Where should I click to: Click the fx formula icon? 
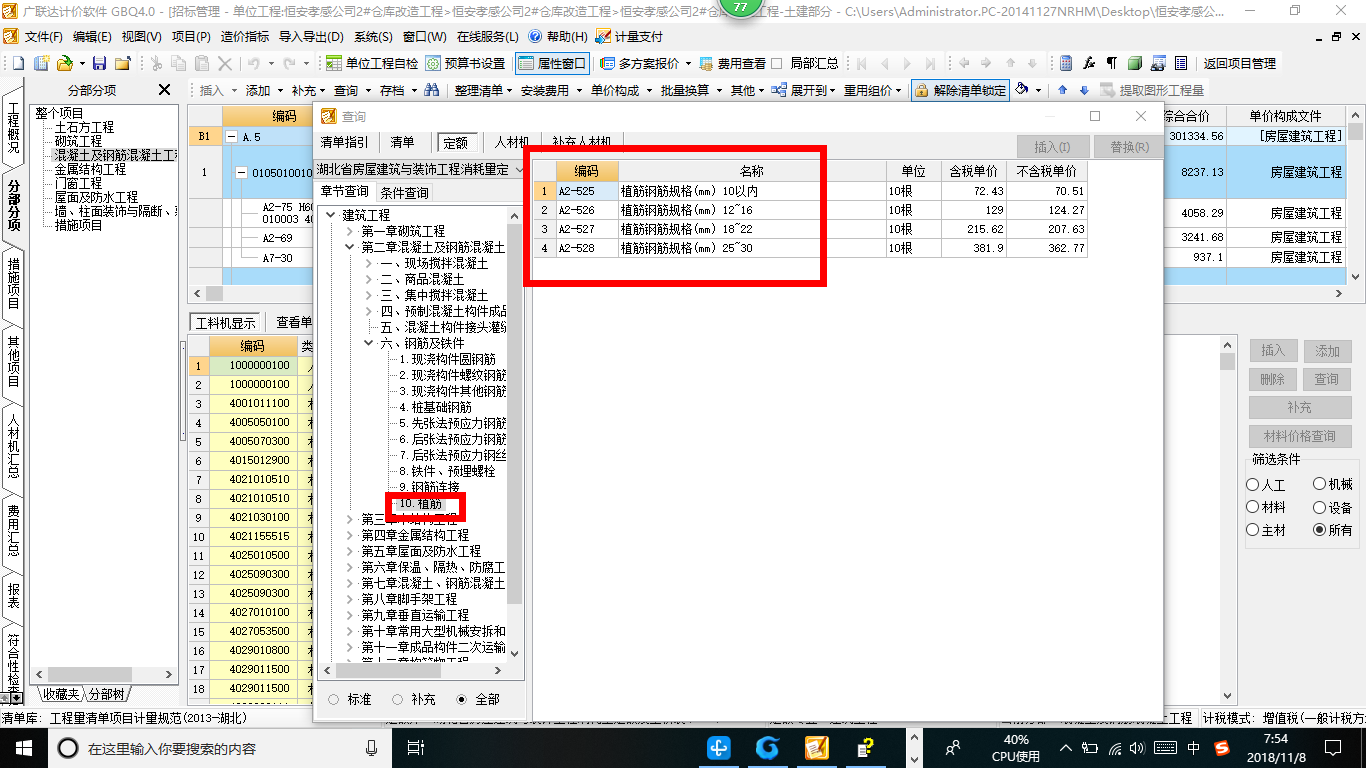point(1089,63)
